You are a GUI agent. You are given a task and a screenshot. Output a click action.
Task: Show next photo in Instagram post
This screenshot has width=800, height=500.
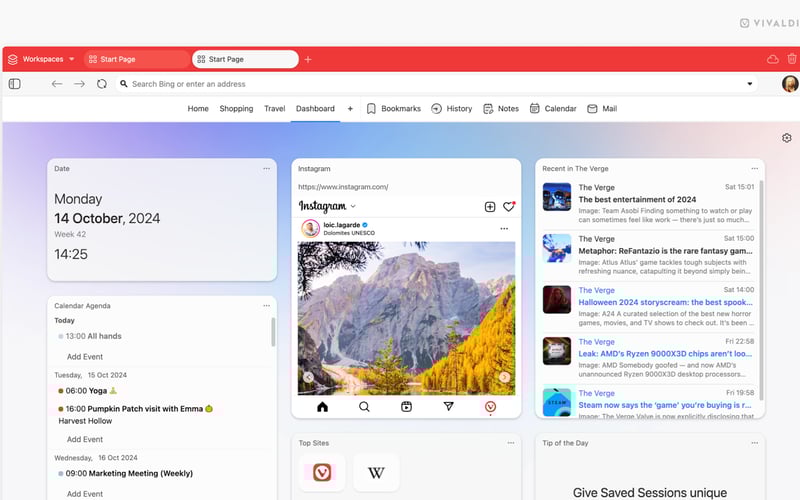pos(504,377)
